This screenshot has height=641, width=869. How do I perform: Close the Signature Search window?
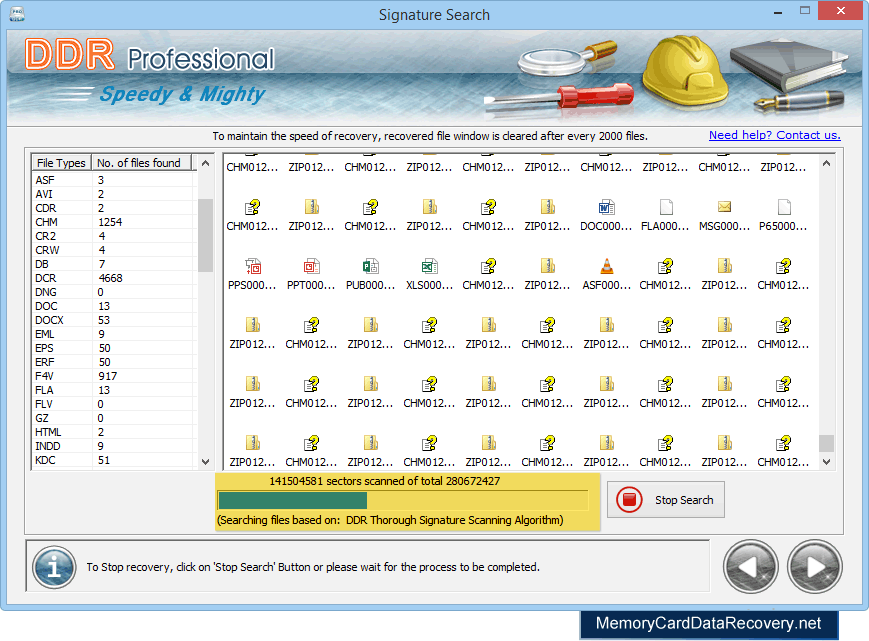tap(841, 11)
